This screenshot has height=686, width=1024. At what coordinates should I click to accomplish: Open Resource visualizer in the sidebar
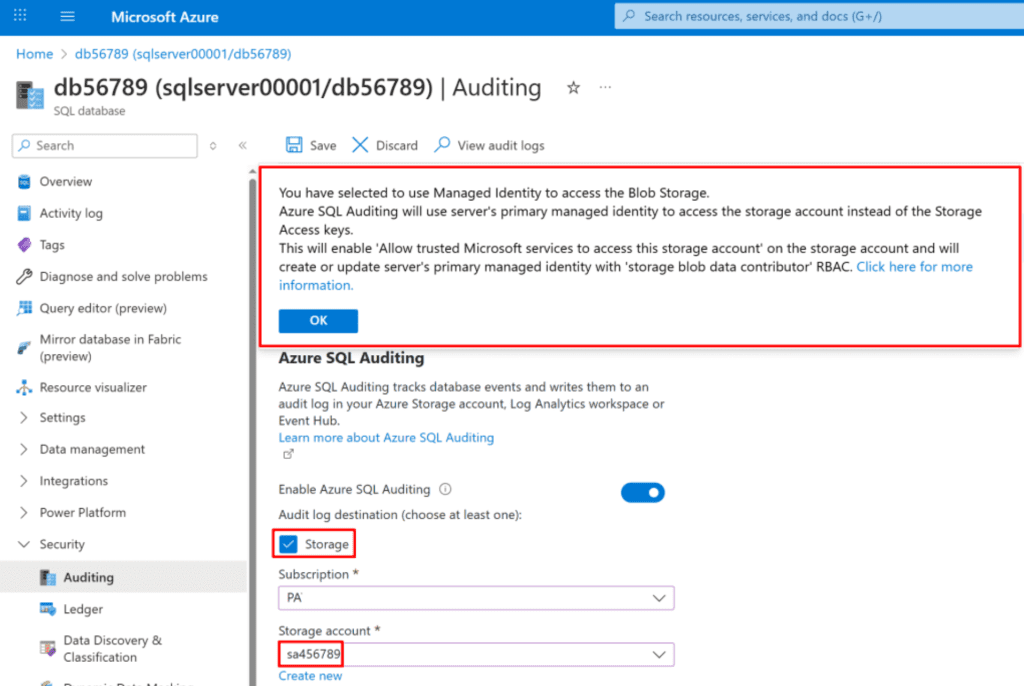92,387
